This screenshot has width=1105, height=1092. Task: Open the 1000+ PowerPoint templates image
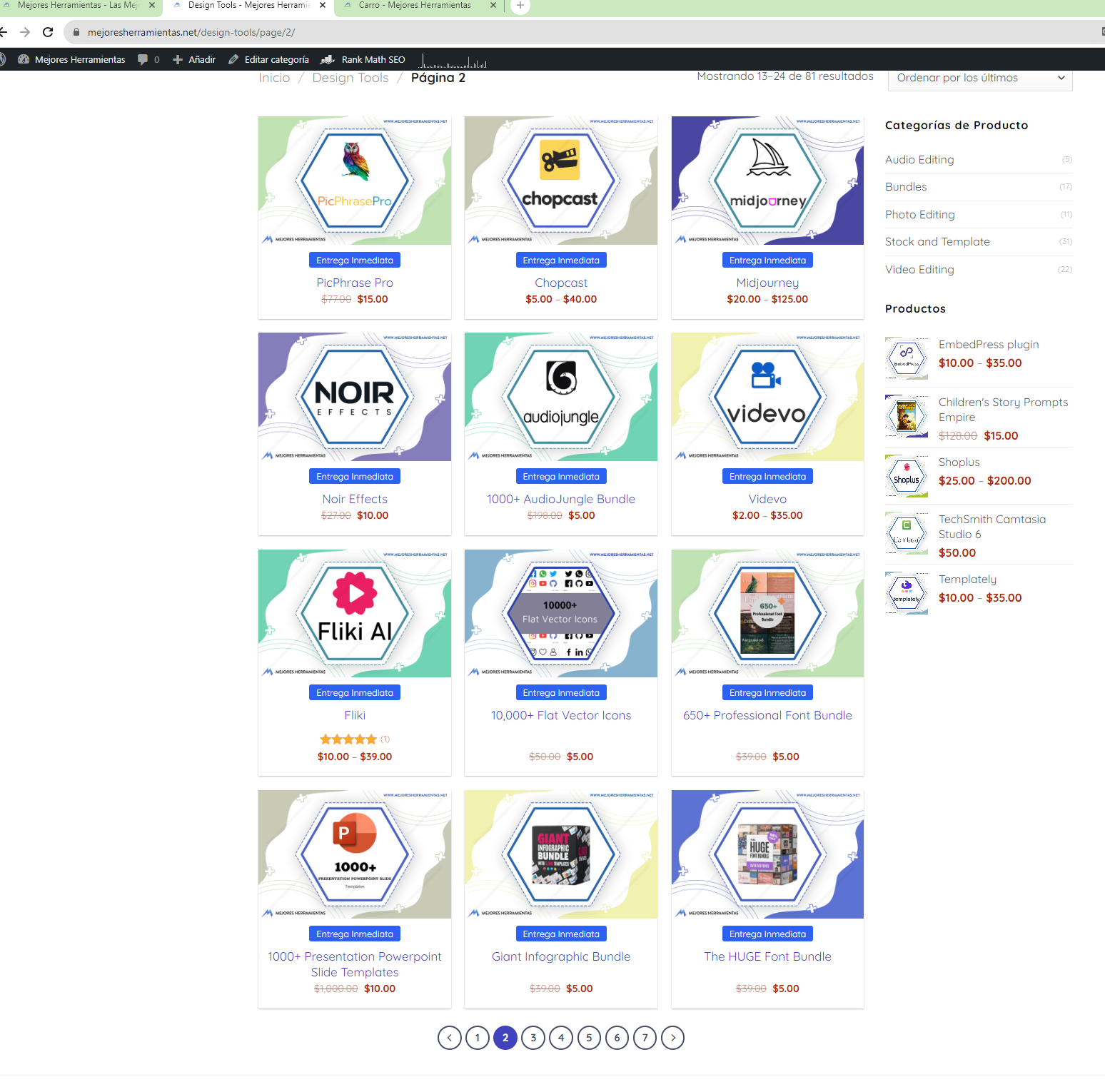pyautogui.click(x=355, y=854)
